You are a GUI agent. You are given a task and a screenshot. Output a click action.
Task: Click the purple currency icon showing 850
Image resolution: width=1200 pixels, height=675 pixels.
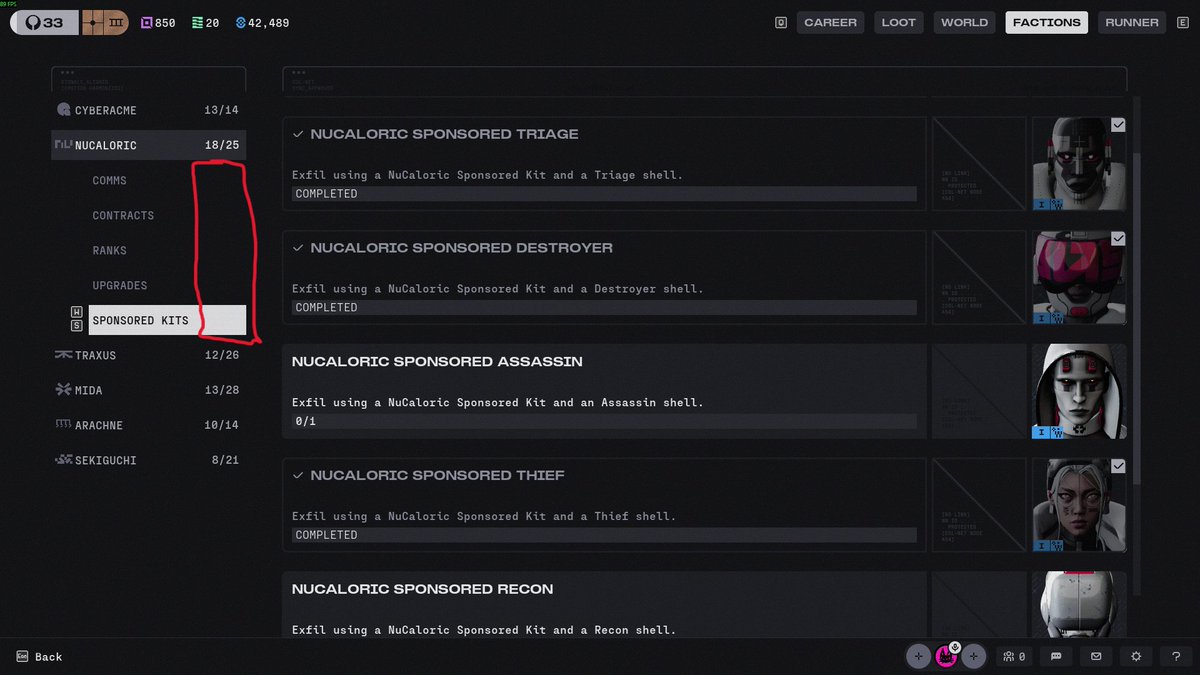point(147,22)
